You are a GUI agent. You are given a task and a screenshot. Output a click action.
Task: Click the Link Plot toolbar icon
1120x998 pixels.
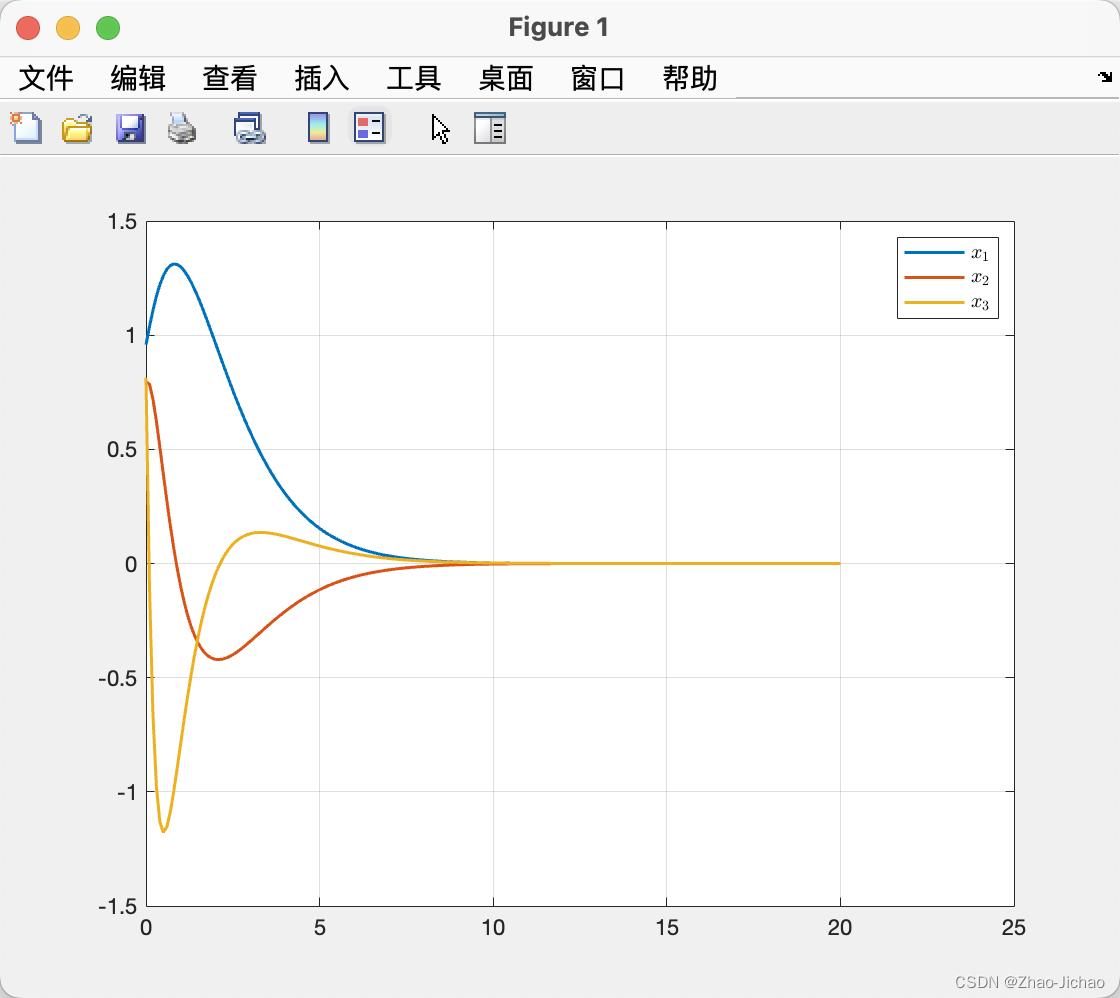click(x=250, y=129)
